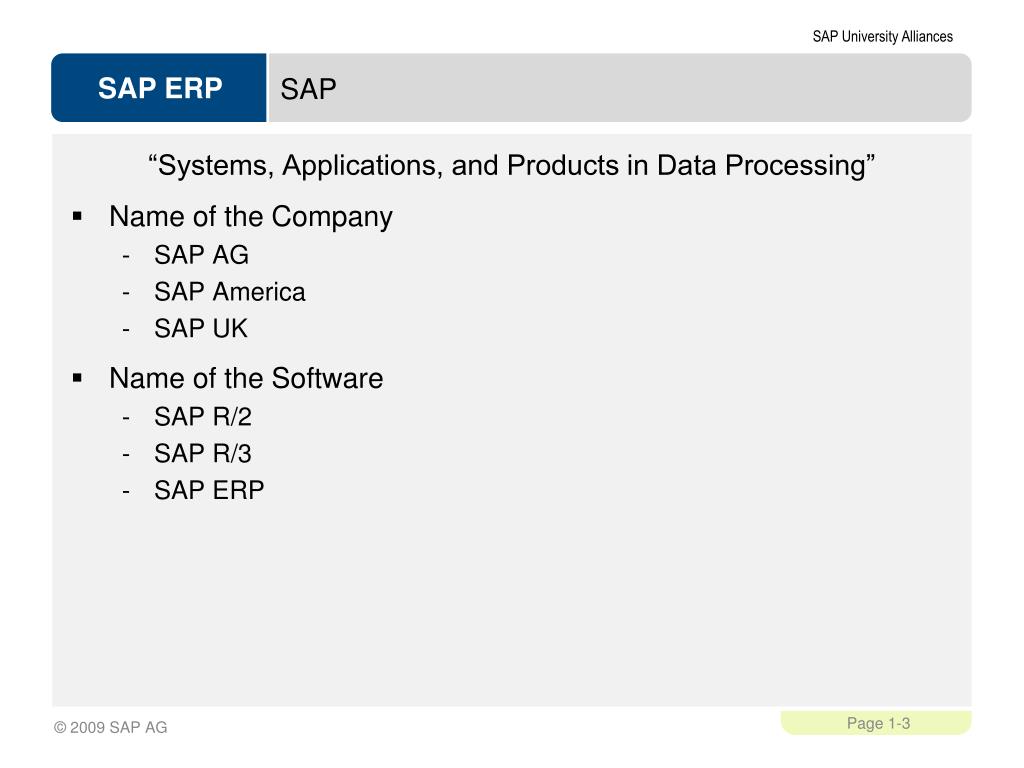Select the SAP AG sub-item
1024x768 pixels.
point(201,255)
